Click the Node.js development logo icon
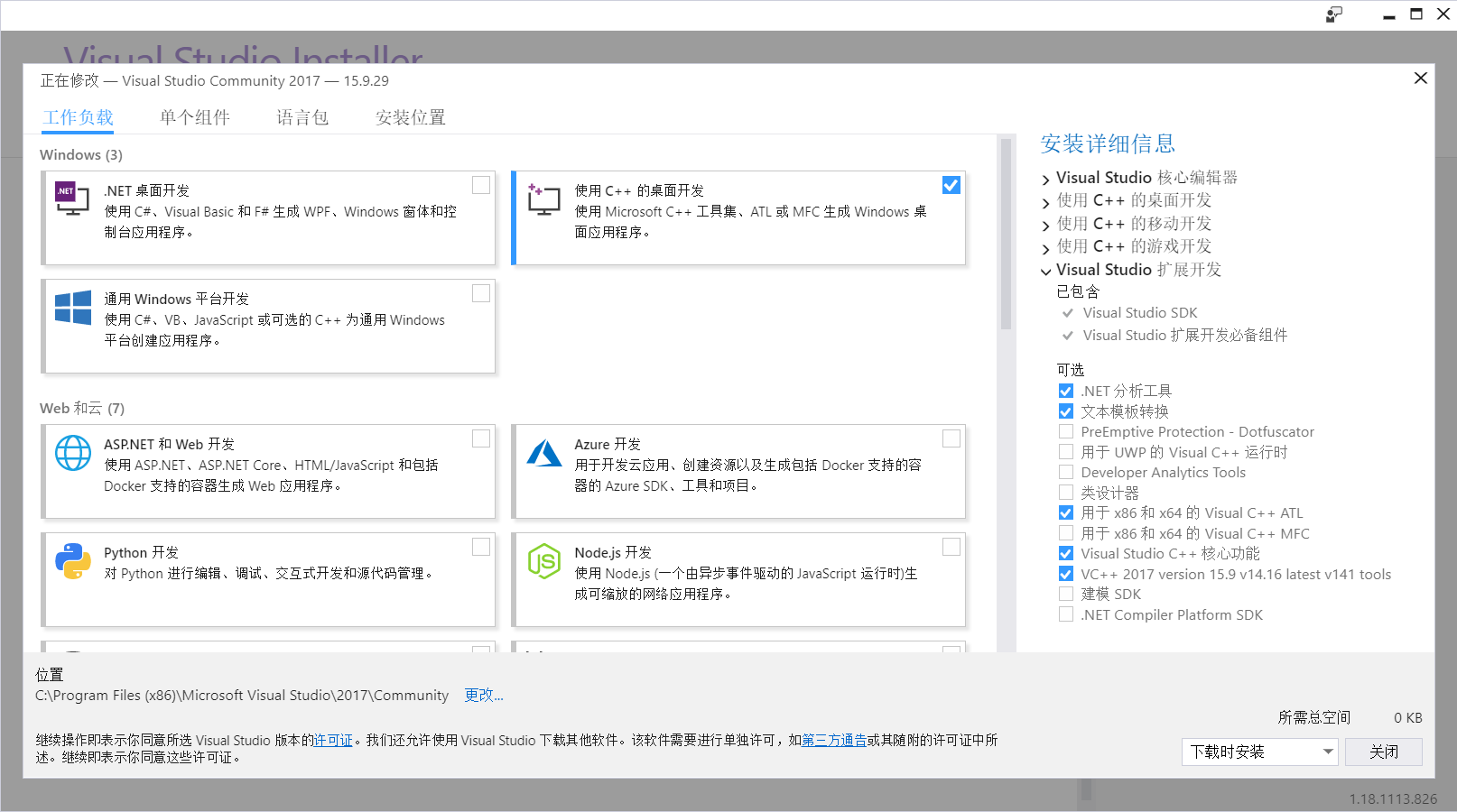The height and width of the screenshot is (812, 1457). [x=543, y=561]
